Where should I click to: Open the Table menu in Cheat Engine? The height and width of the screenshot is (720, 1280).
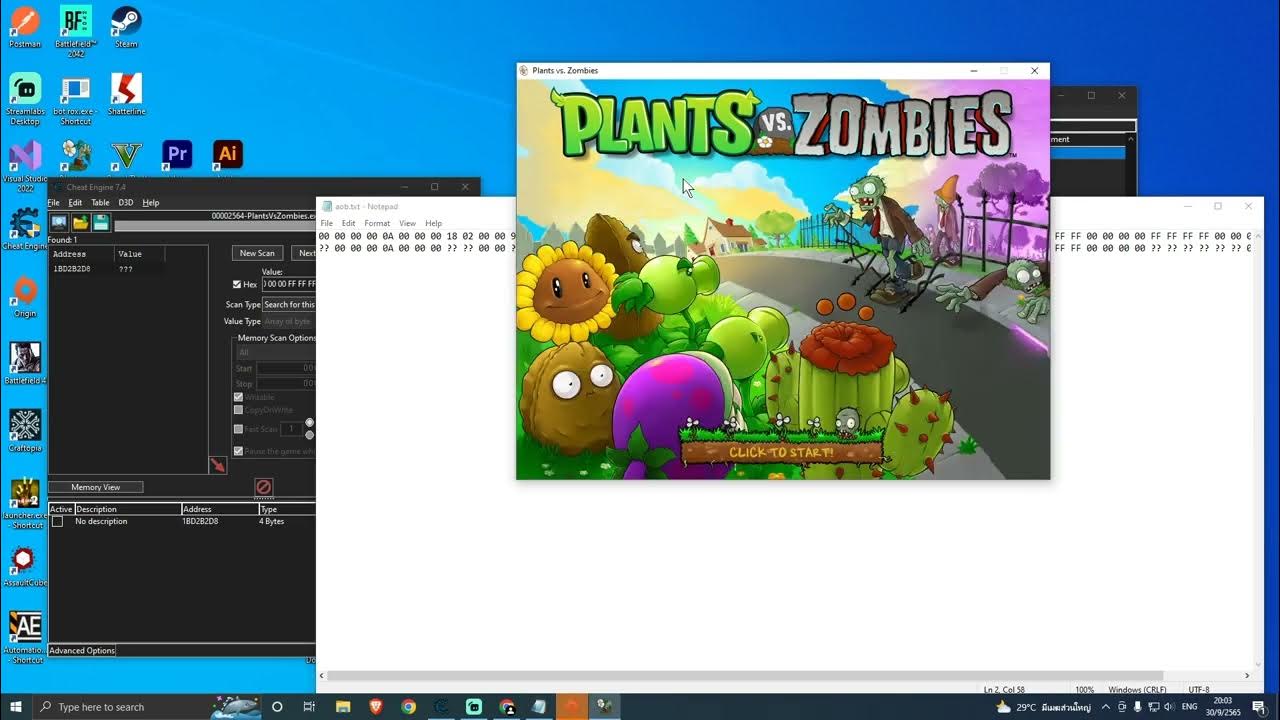pyautogui.click(x=100, y=202)
